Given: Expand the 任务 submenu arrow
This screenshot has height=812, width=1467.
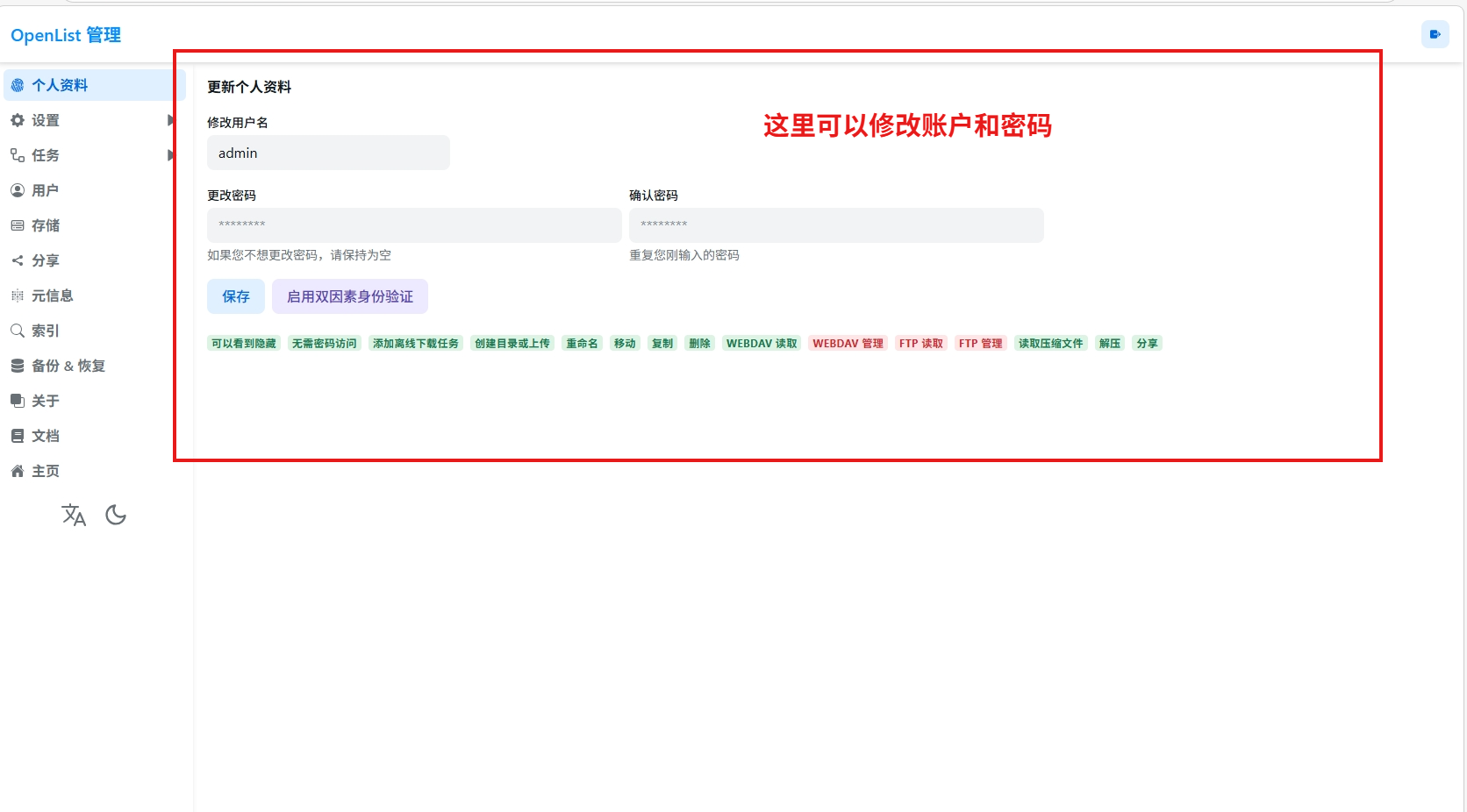Looking at the screenshot, I should (170, 155).
